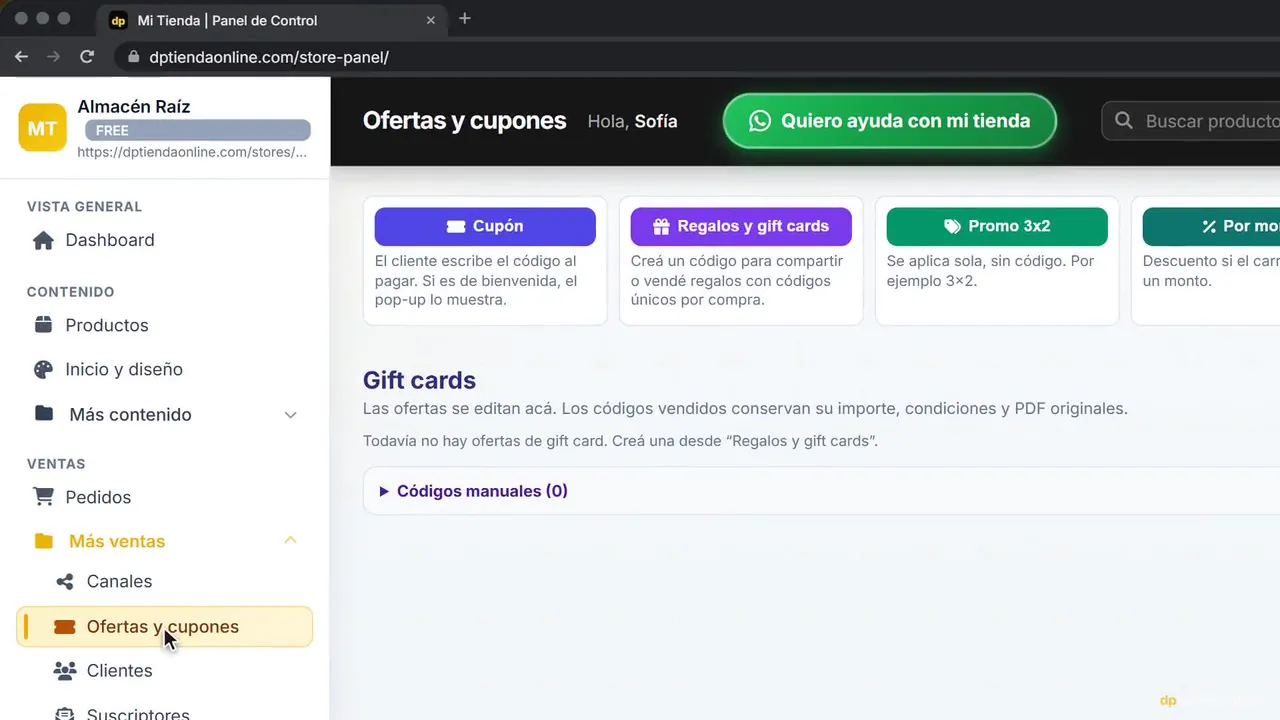
Task: Create a new Cupón offer
Action: coord(485,226)
